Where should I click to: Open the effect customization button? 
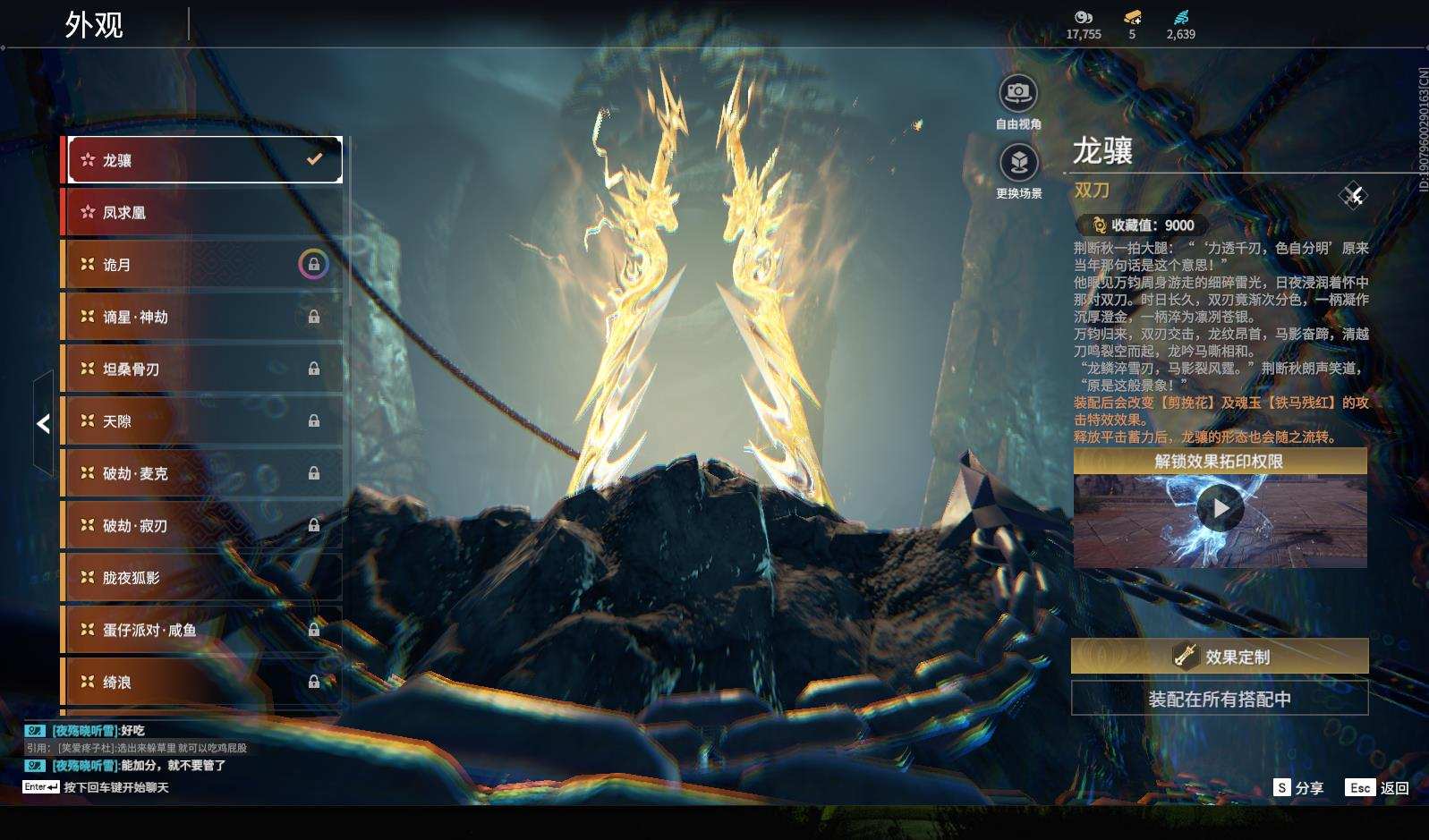(x=1220, y=657)
